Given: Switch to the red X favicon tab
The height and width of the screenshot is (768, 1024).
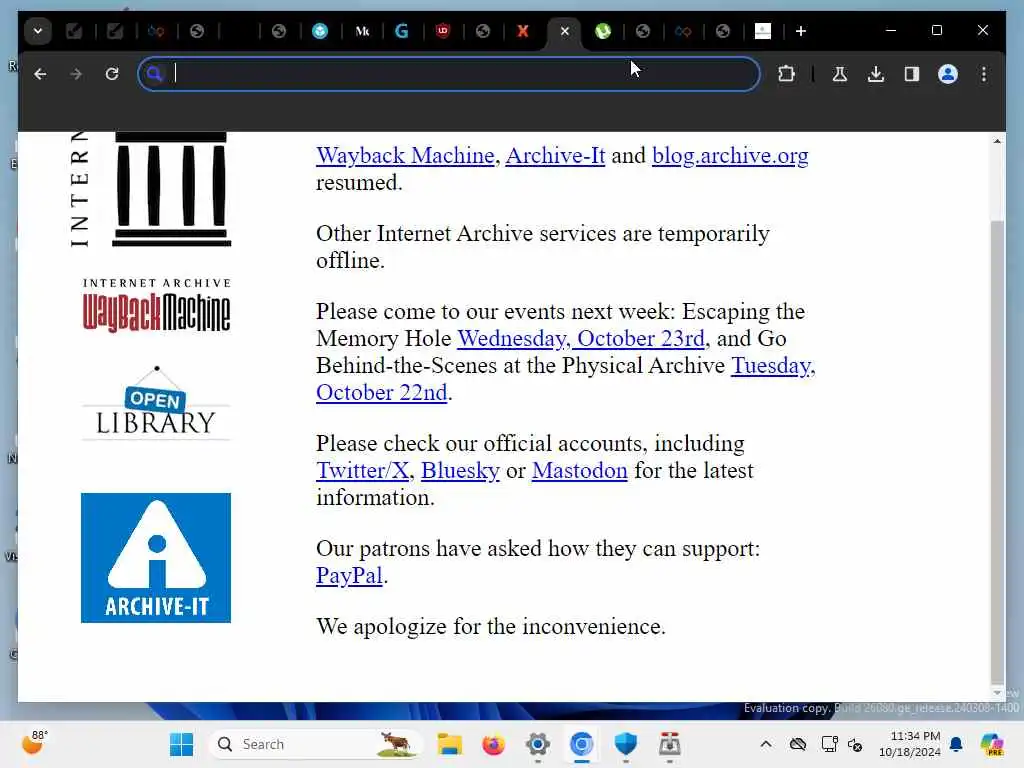Looking at the screenshot, I should point(522,31).
